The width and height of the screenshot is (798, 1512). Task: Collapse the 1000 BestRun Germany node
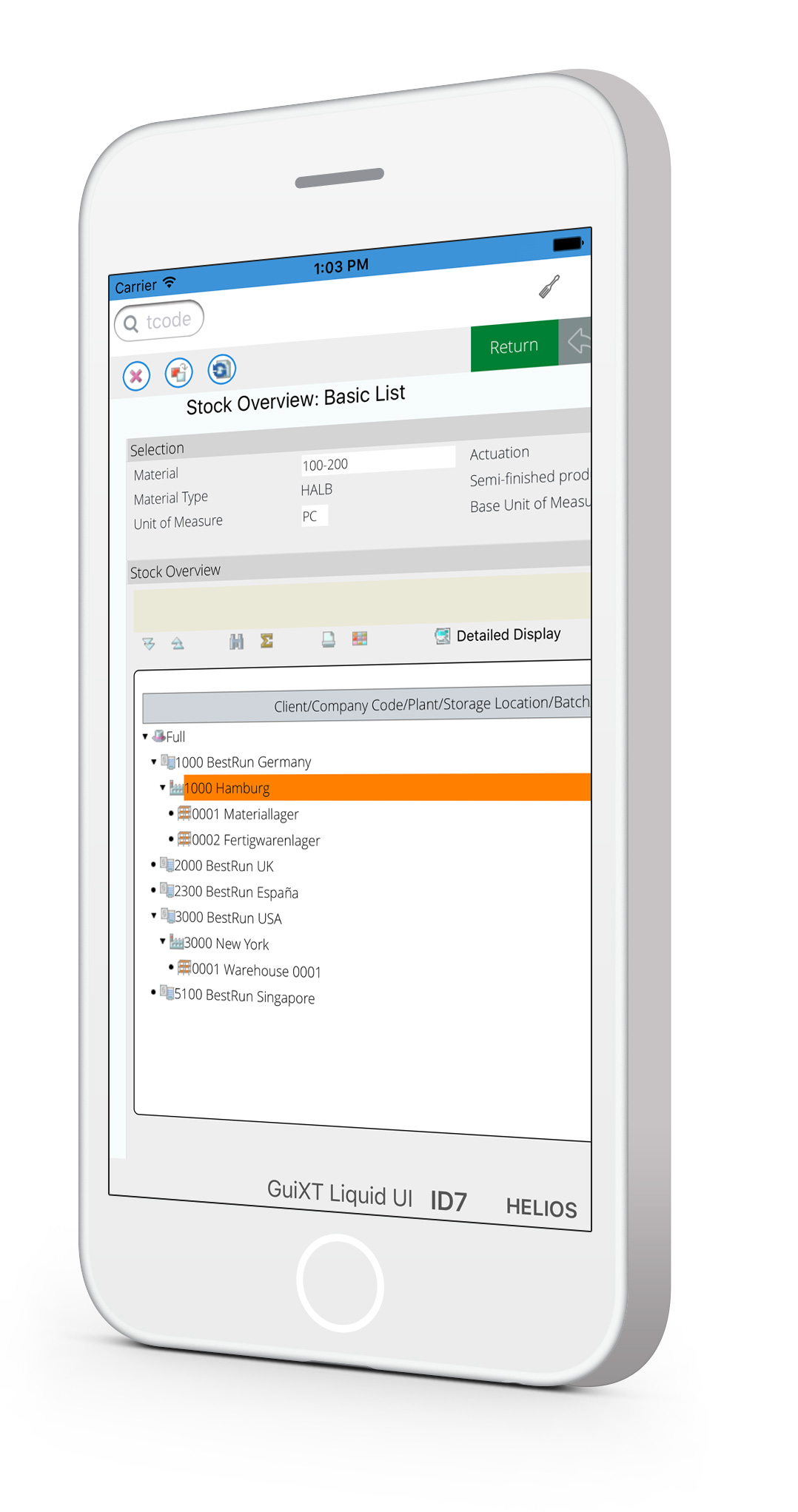154,762
